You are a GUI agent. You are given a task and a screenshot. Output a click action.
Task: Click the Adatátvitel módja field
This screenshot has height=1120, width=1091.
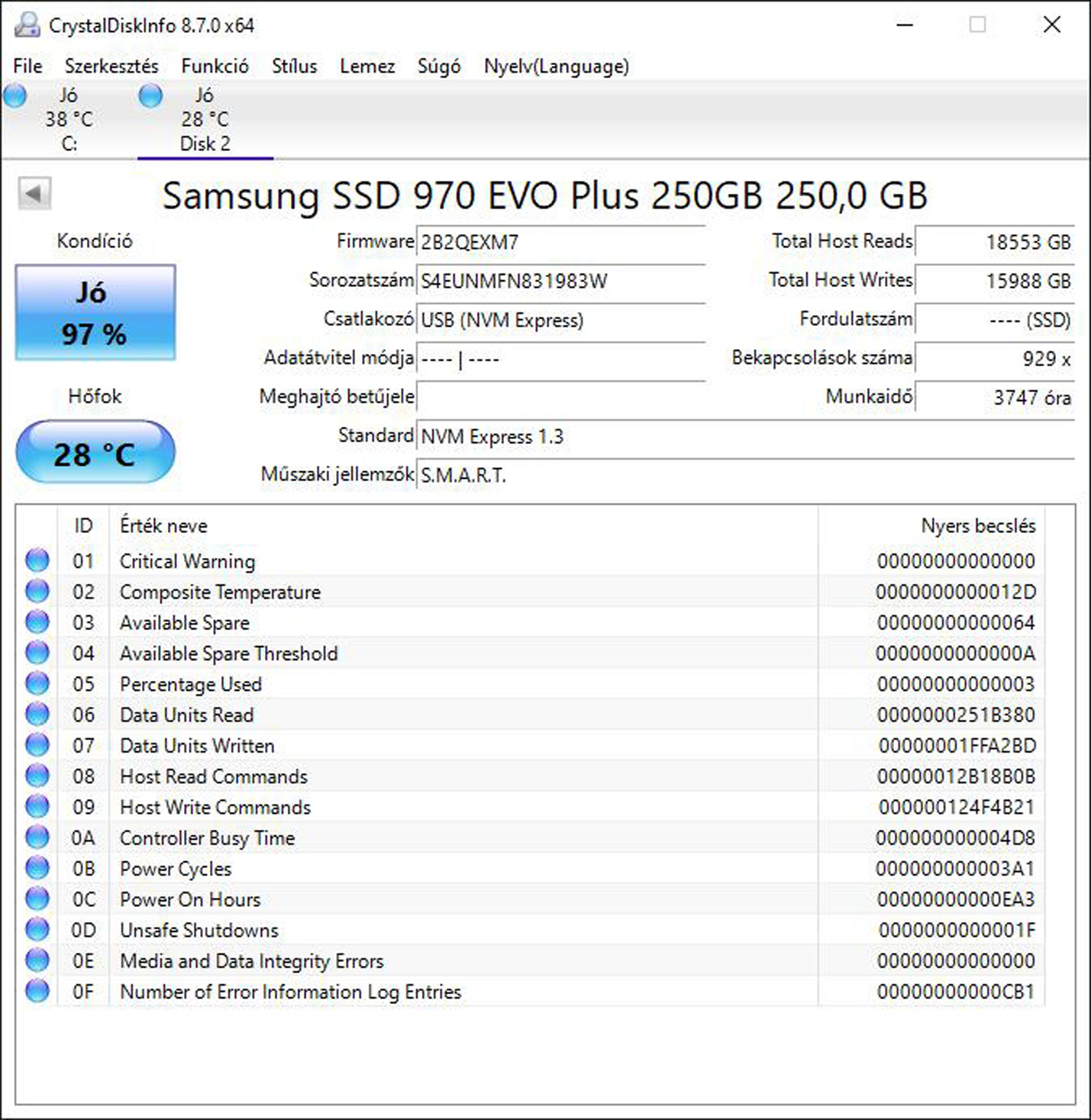pyautogui.click(x=560, y=359)
